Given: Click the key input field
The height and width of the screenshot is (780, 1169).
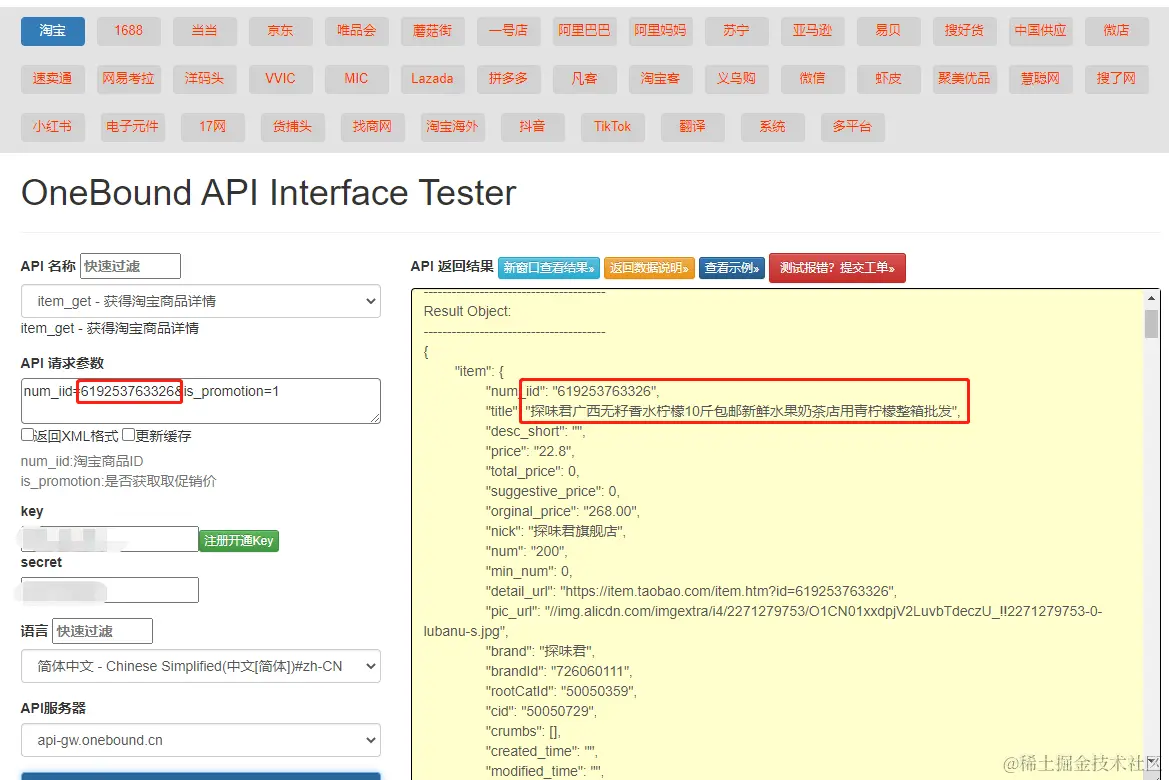Looking at the screenshot, I should coord(110,539).
